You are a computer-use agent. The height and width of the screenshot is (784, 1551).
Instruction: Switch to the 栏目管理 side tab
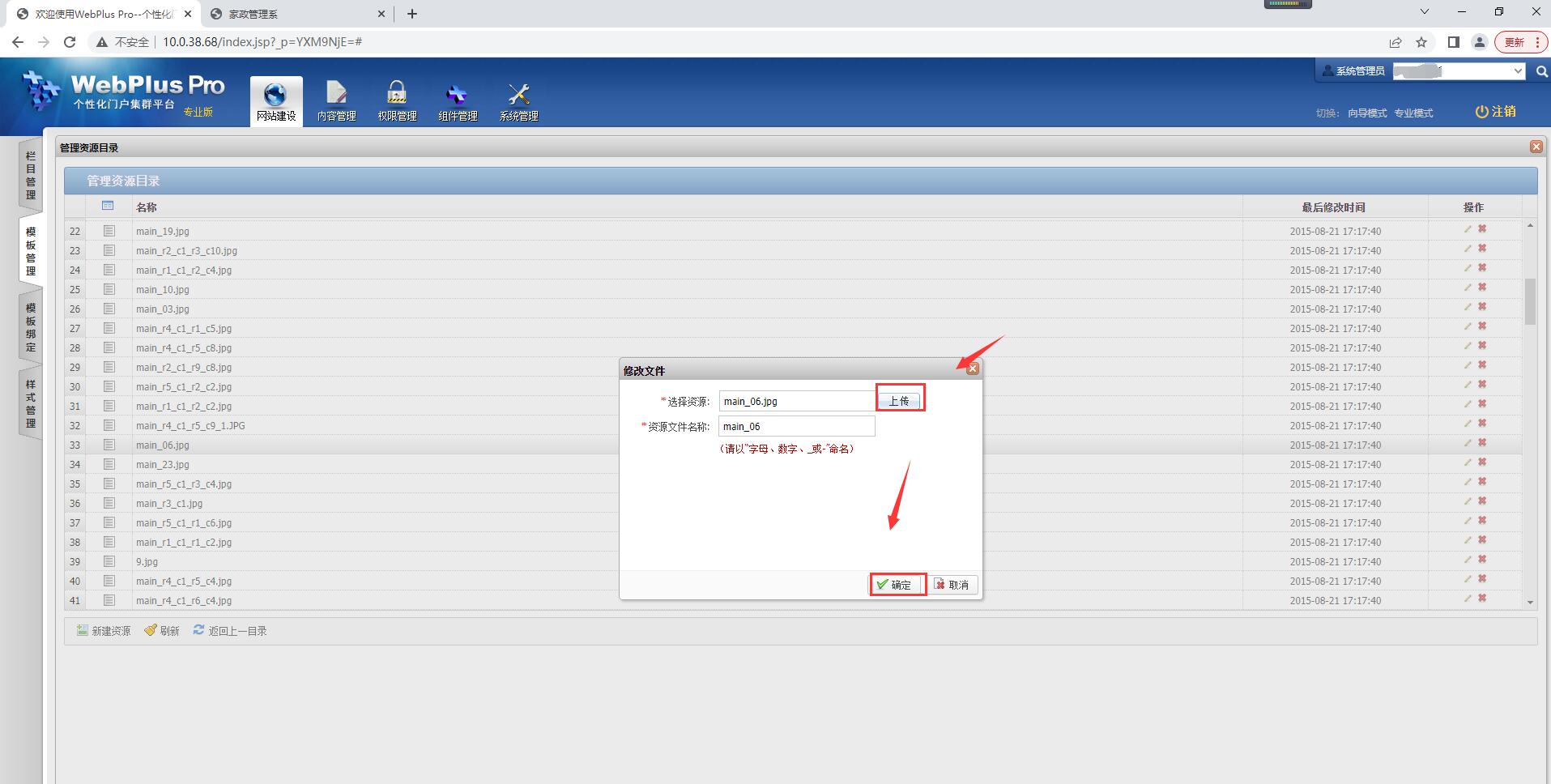(x=31, y=175)
